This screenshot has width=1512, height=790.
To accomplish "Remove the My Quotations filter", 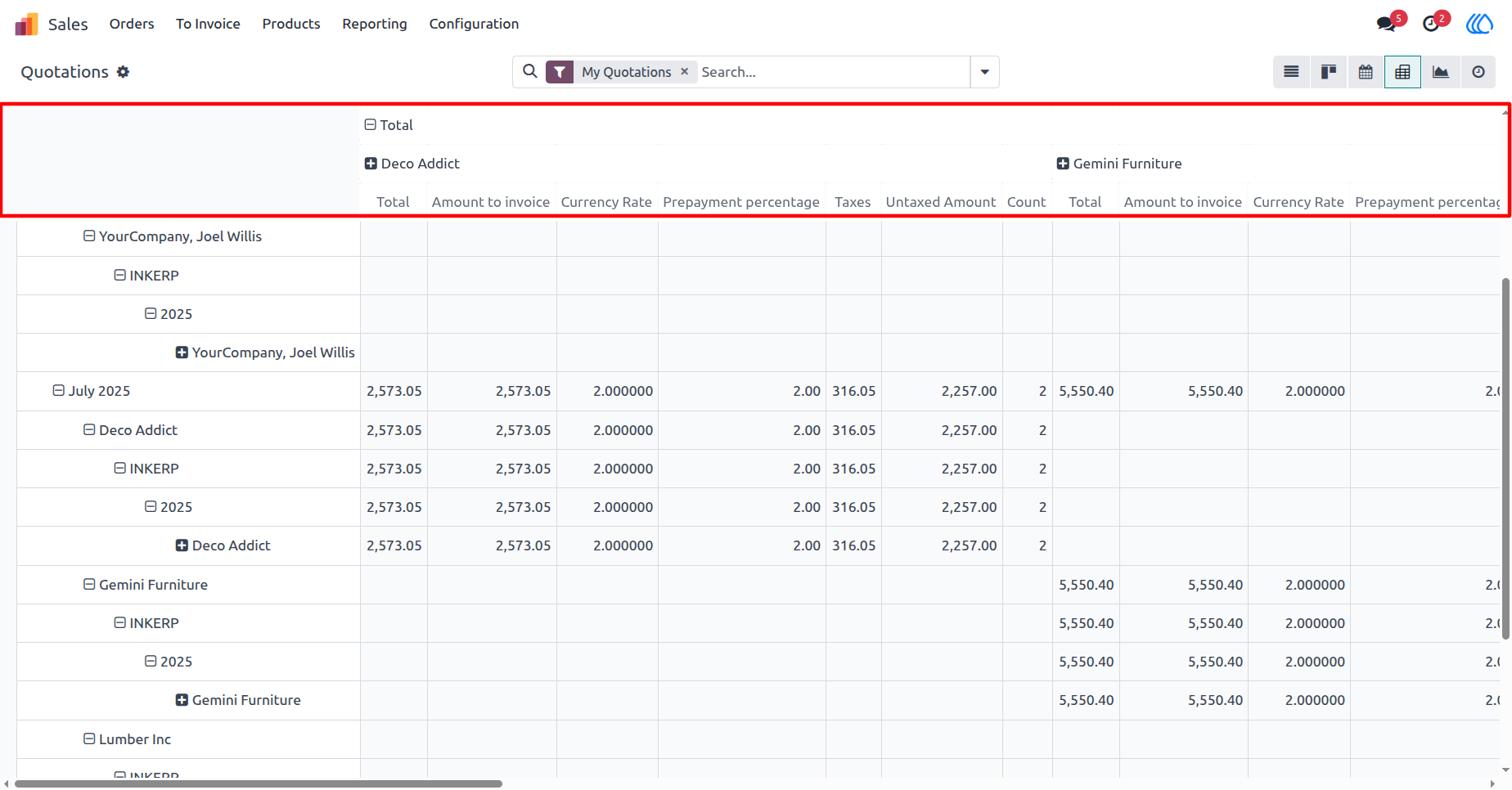I will (x=685, y=72).
